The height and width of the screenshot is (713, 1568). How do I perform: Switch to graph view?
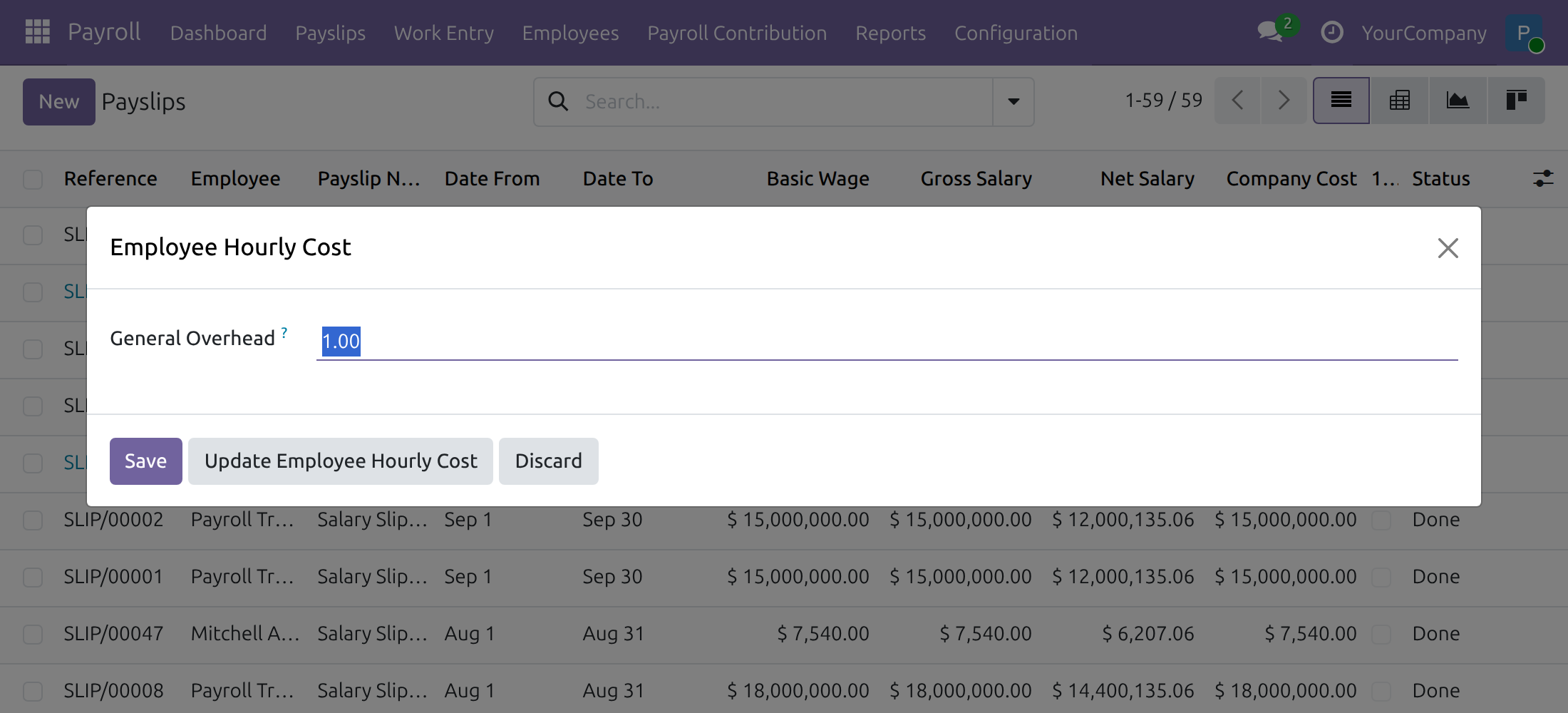click(x=1458, y=101)
